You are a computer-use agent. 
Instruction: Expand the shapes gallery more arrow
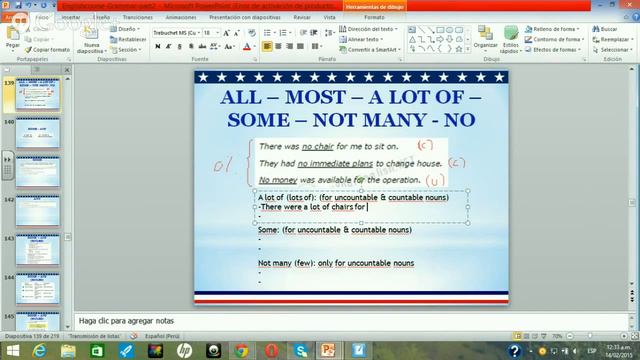468,49
